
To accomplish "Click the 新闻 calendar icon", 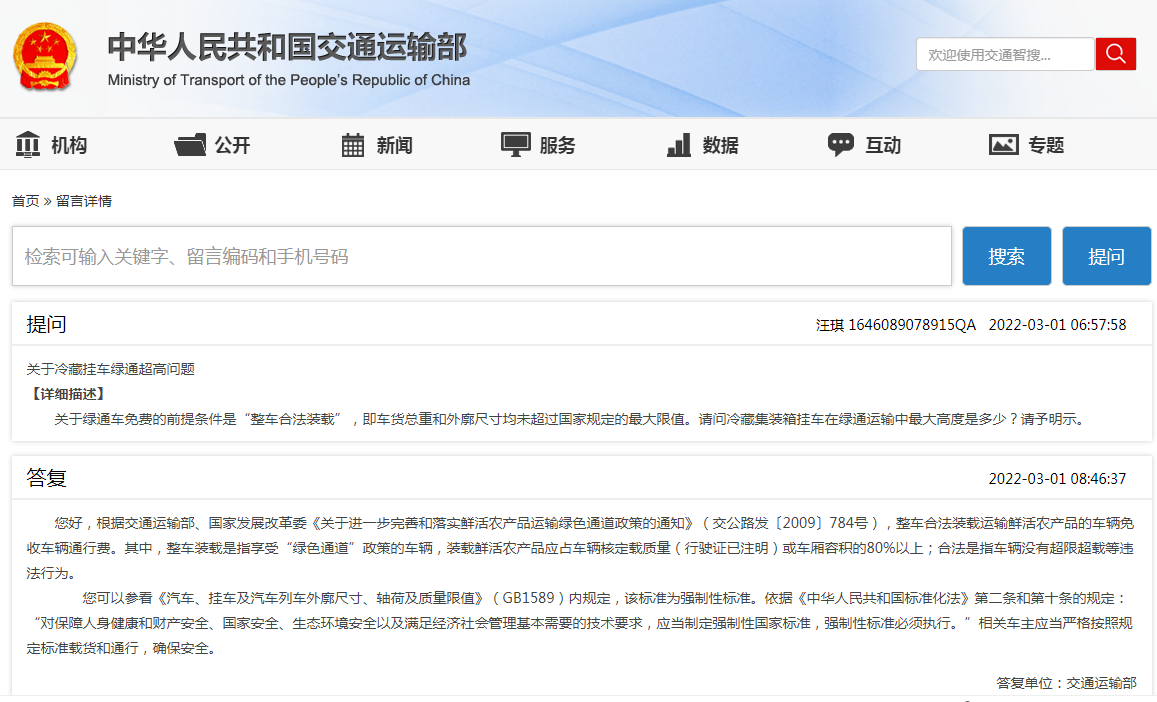I will coord(353,145).
